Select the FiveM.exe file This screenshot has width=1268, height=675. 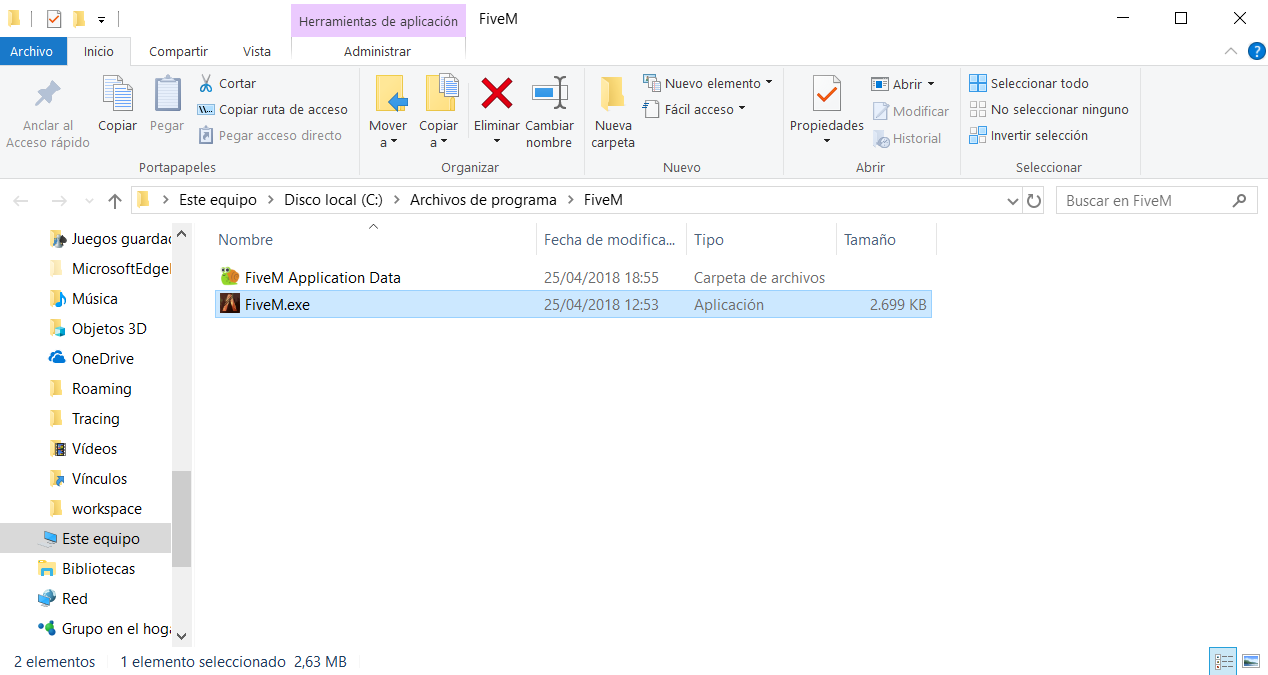(573, 304)
